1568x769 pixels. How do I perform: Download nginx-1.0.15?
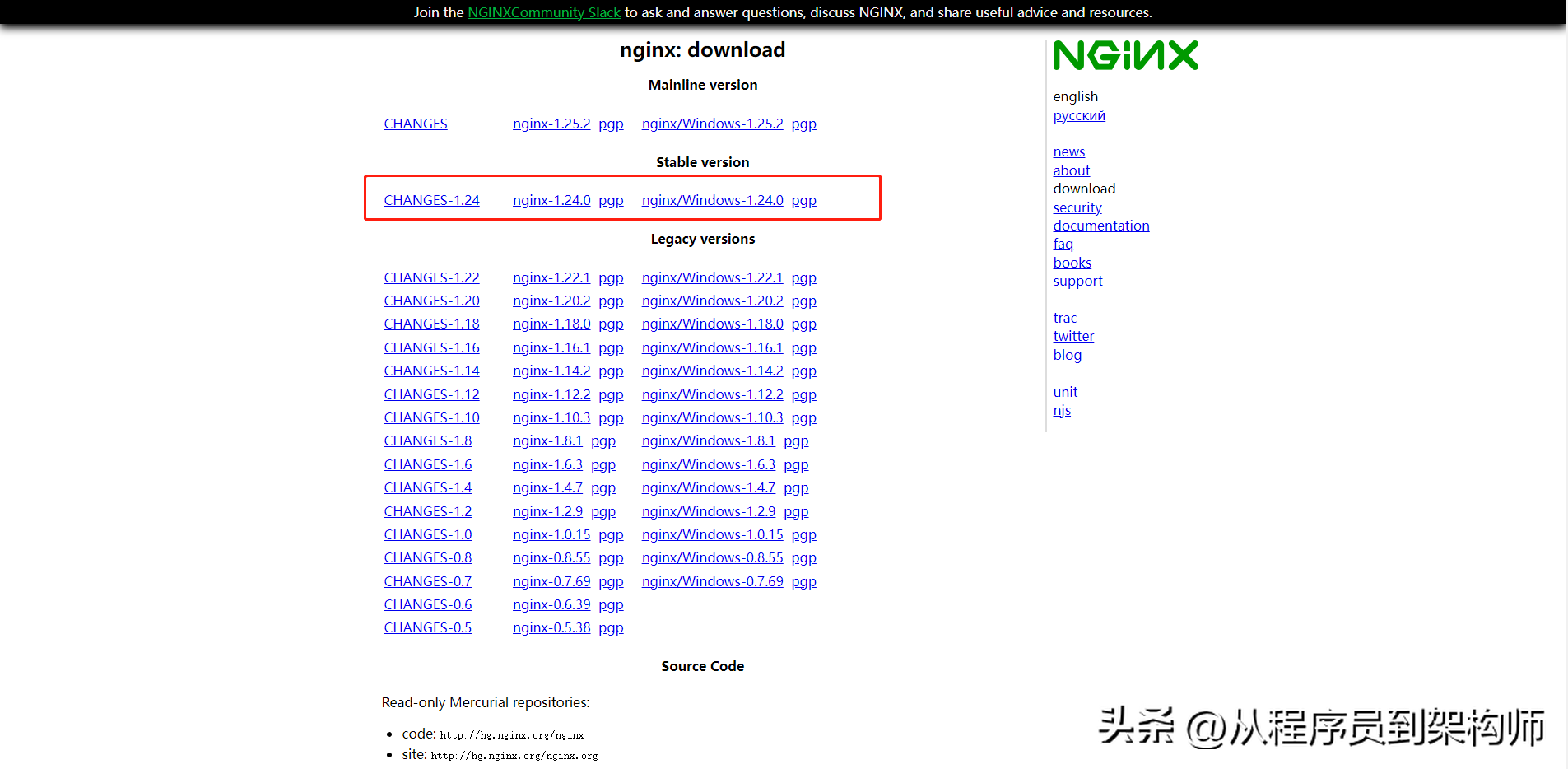[551, 534]
